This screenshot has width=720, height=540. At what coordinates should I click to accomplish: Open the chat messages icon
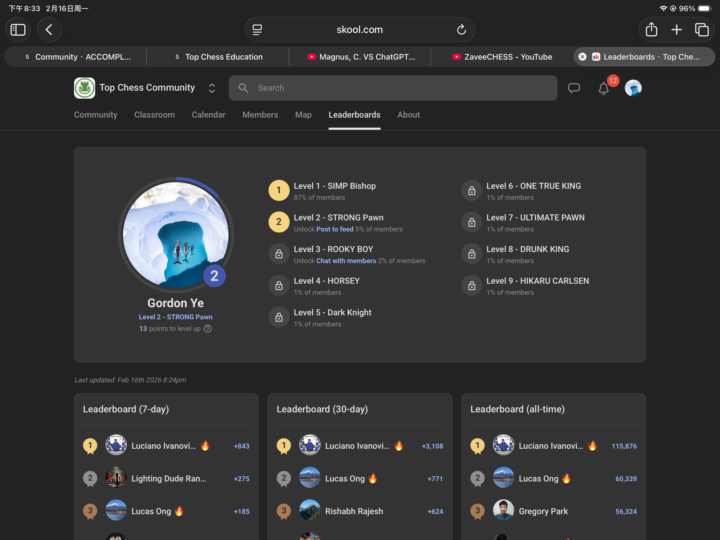(574, 88)
